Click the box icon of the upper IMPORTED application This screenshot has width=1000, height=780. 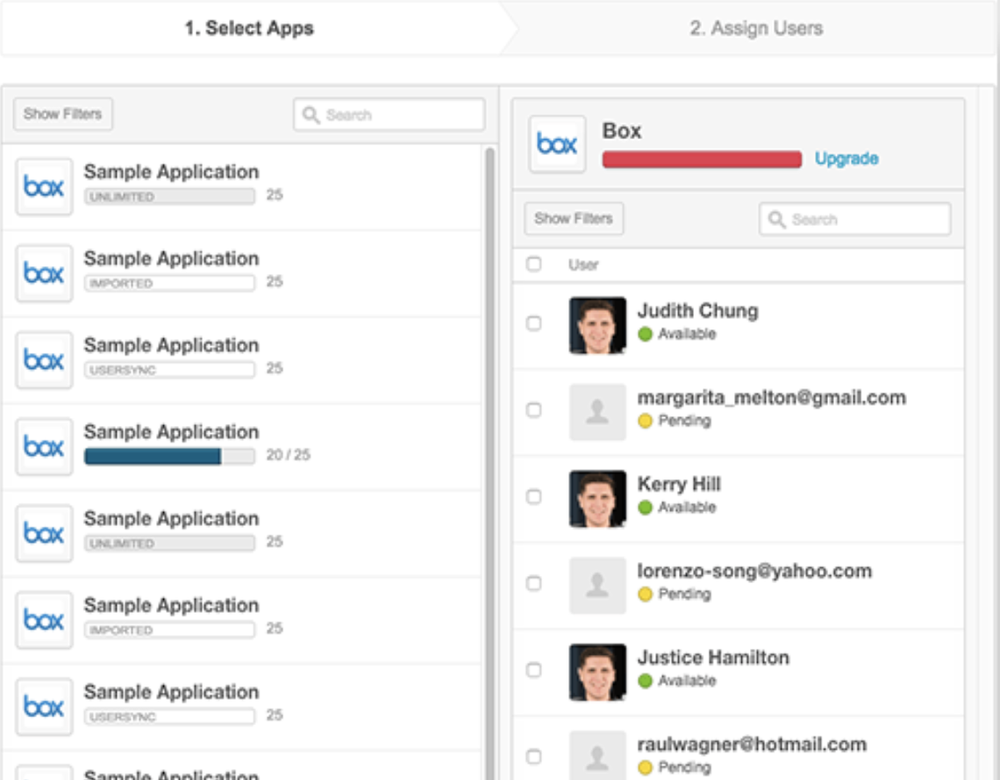coord(44,273)
